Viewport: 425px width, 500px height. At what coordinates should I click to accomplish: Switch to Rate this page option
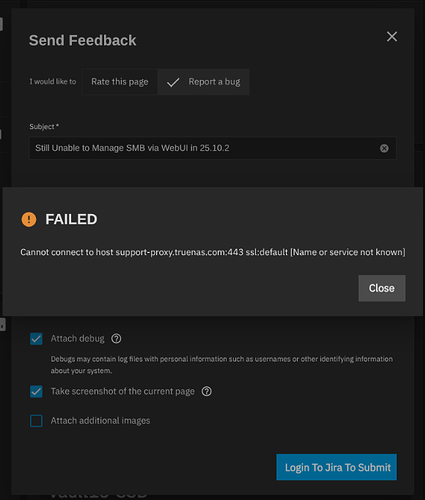coord(120,82)
